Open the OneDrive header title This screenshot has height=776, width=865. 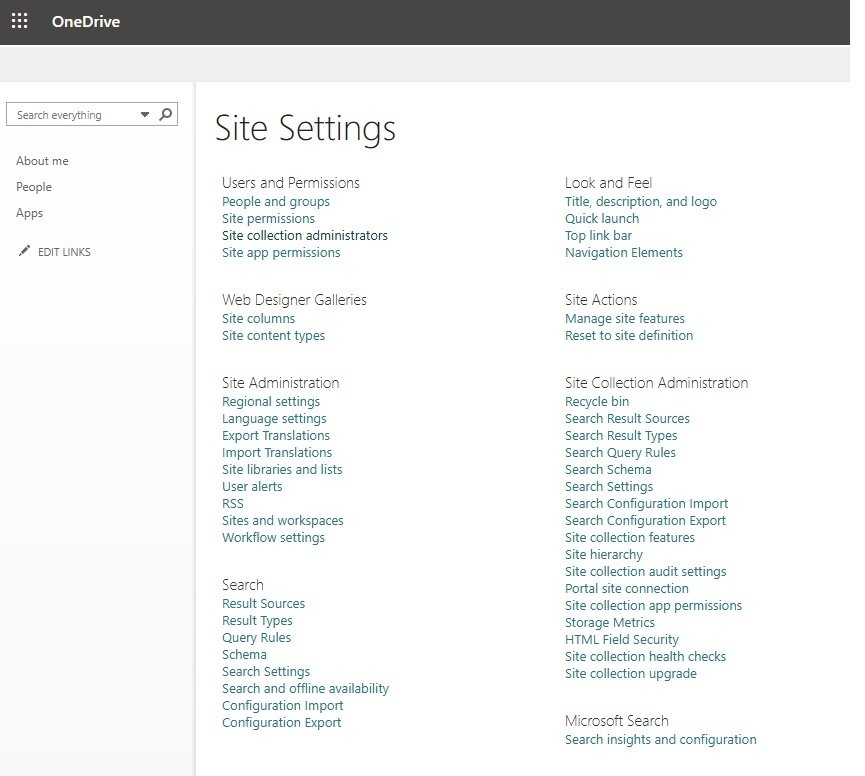point(86,22)
